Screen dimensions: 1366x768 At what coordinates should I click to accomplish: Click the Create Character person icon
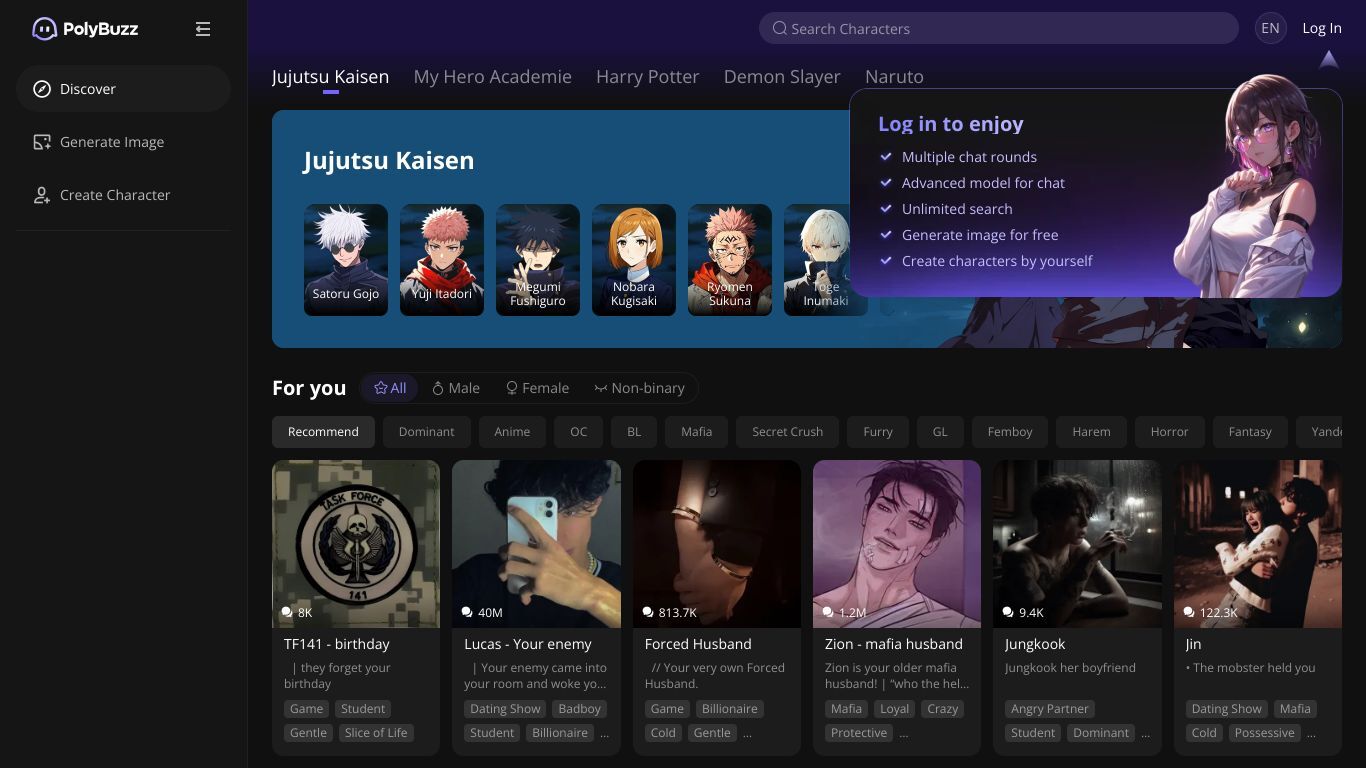click(x=42, y=195)
